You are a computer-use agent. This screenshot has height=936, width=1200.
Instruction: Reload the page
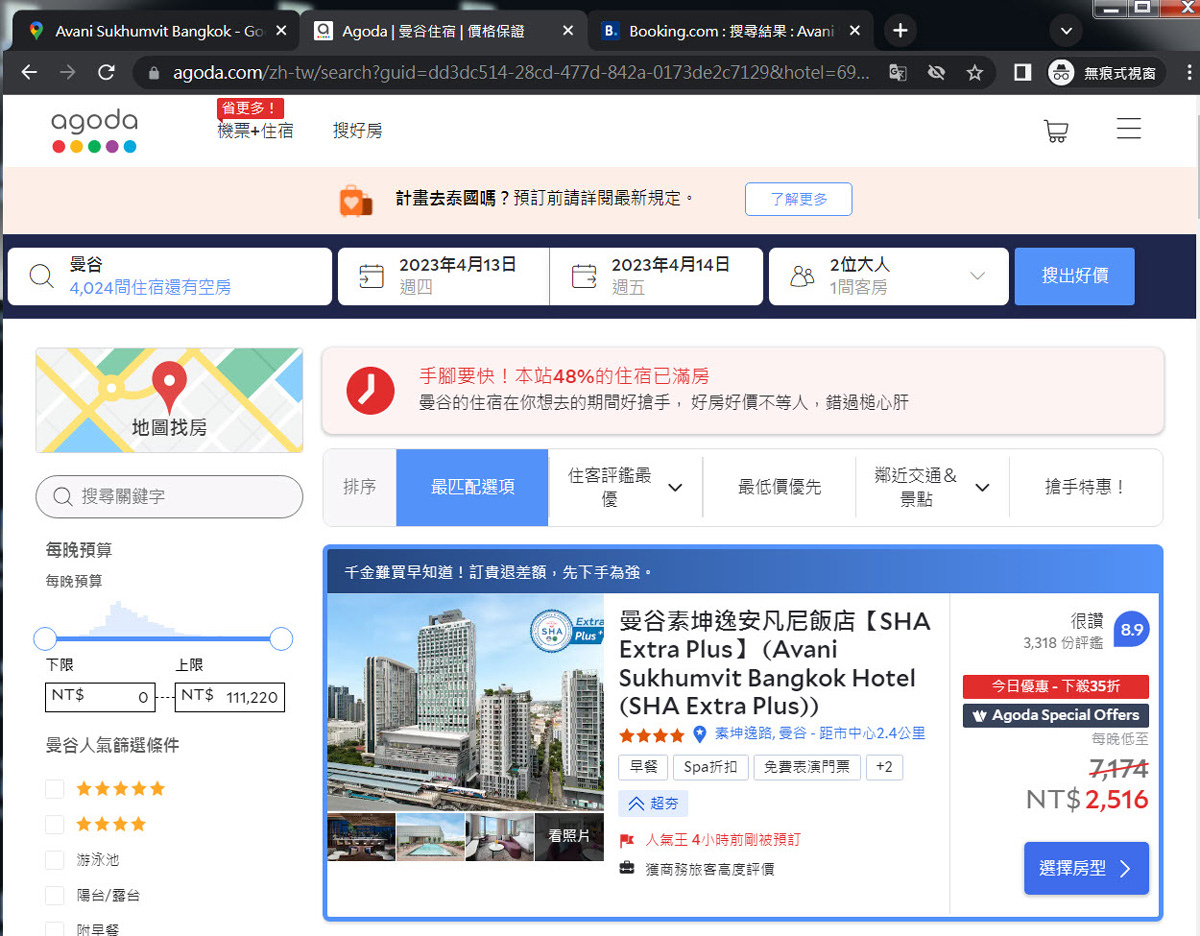pyautogui.click(x=106, y=72)
